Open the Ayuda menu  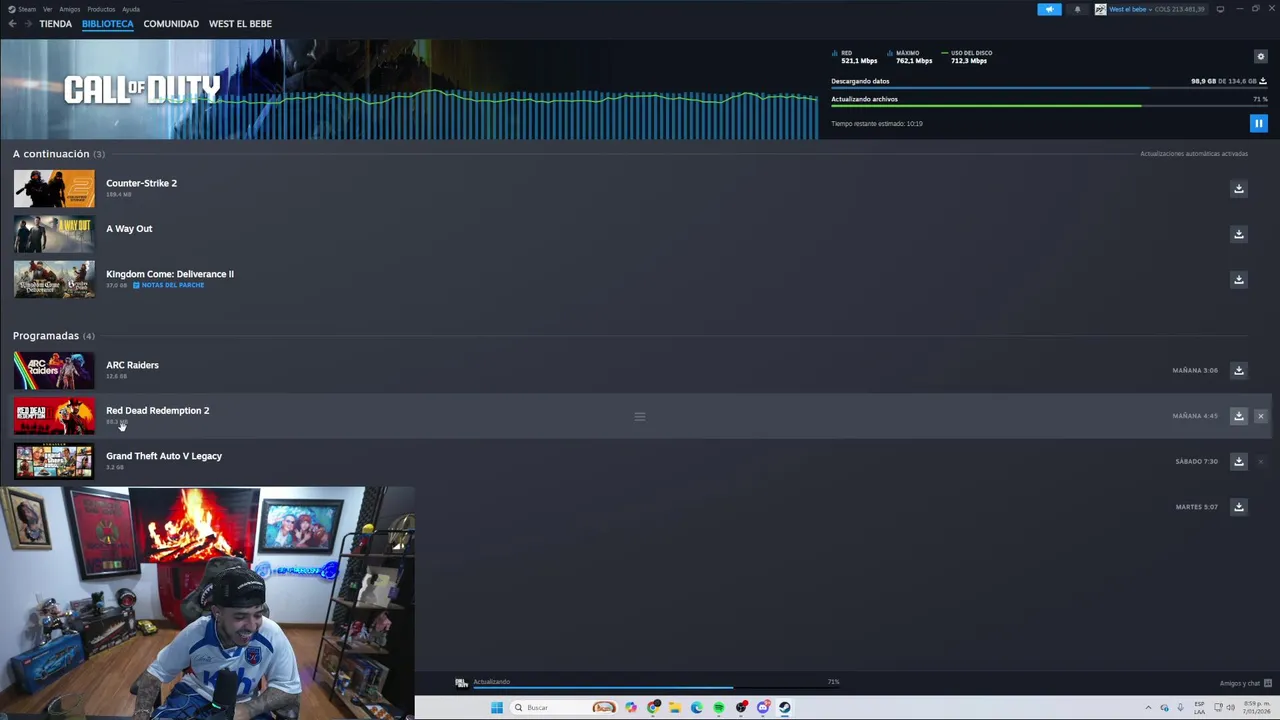click(131, 9)
